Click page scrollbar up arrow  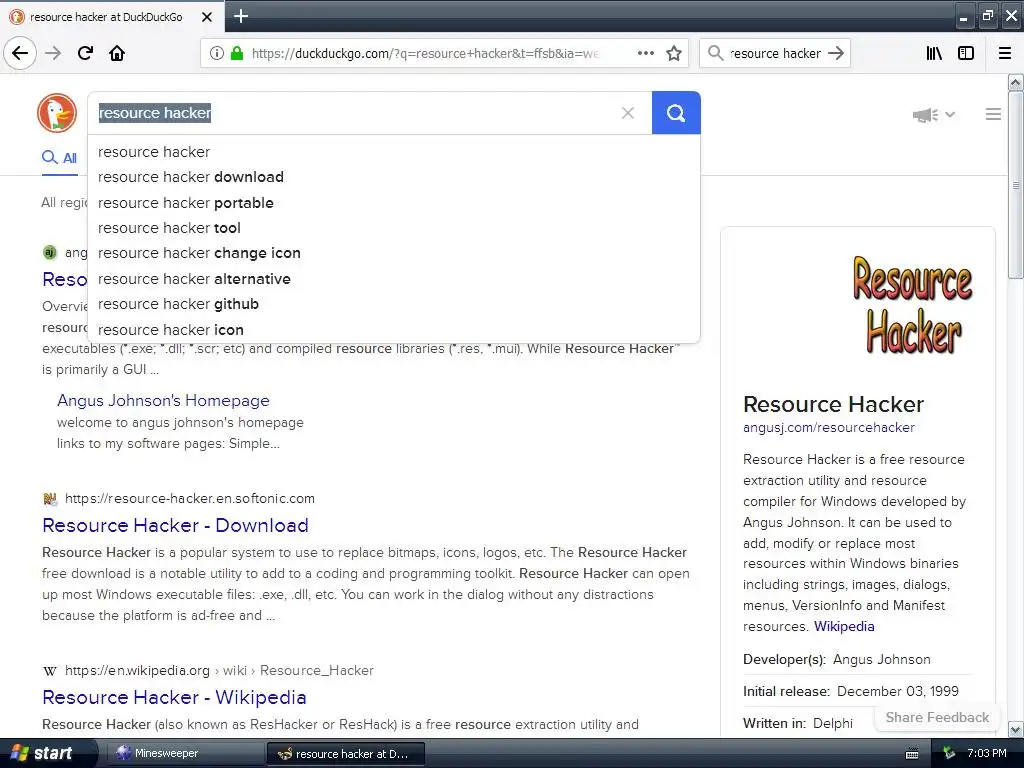click(x=1016, y=82)
